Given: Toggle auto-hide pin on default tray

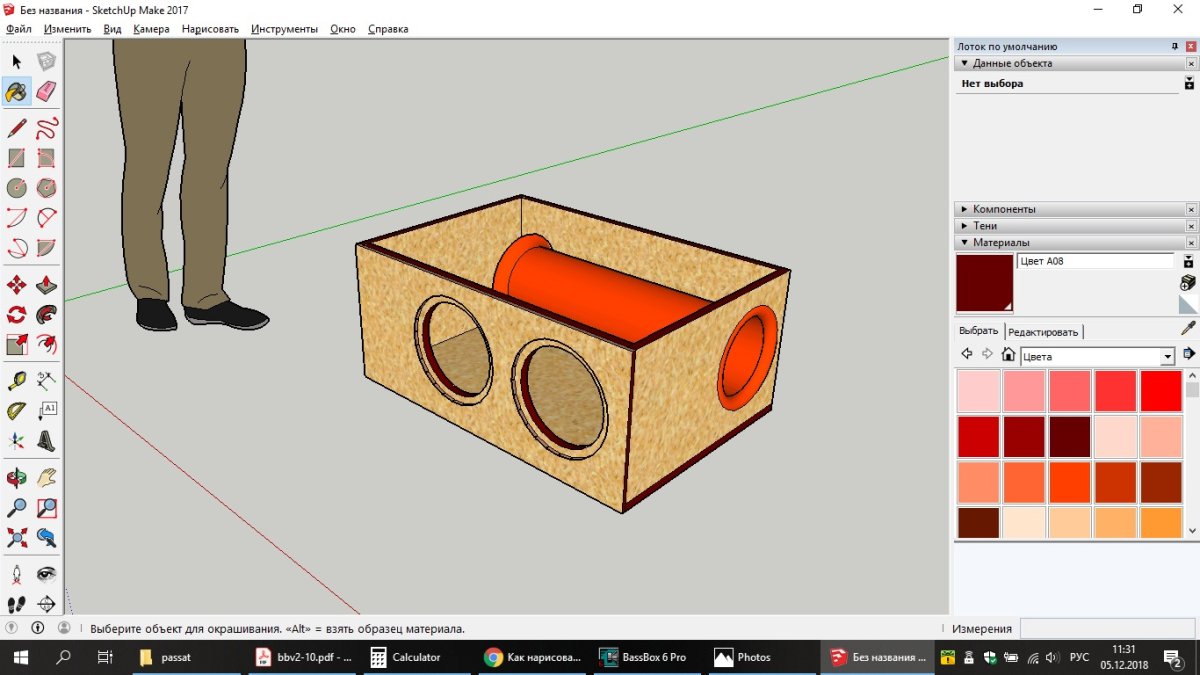Looking at the screenshot, I should (x=1175, y=47).
